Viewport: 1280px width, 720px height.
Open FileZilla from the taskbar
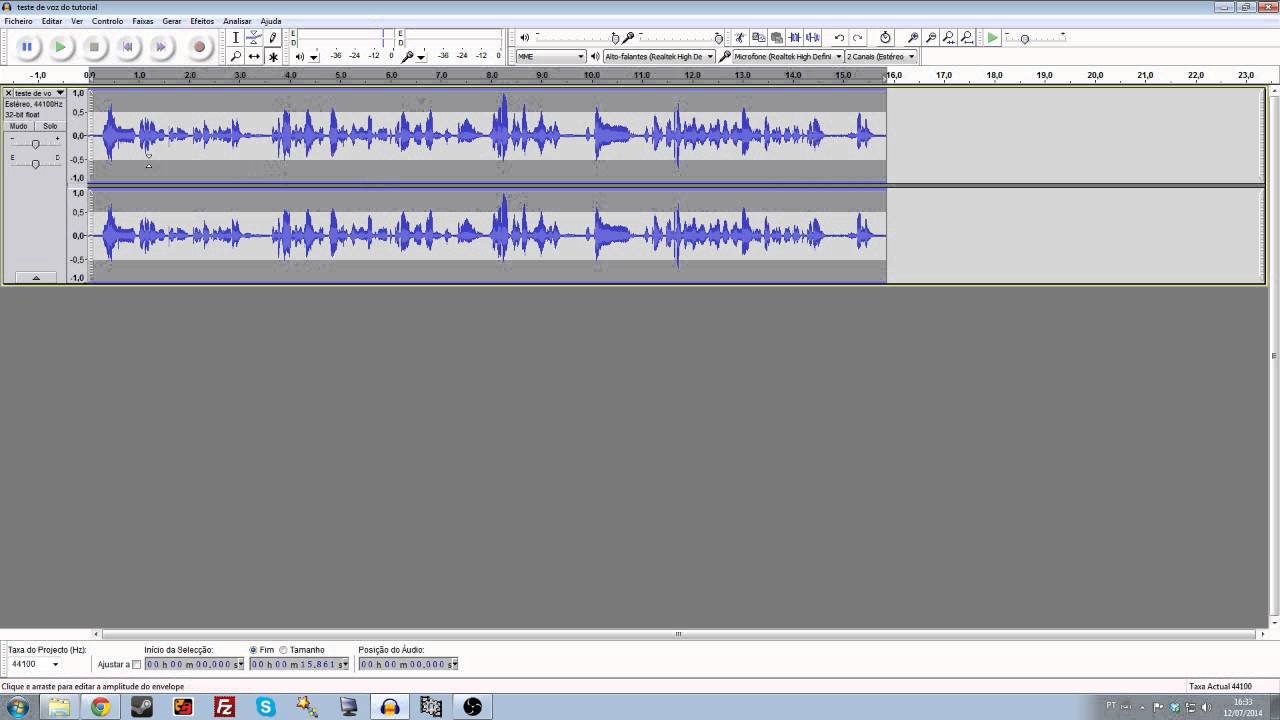[x=225, y=707]
